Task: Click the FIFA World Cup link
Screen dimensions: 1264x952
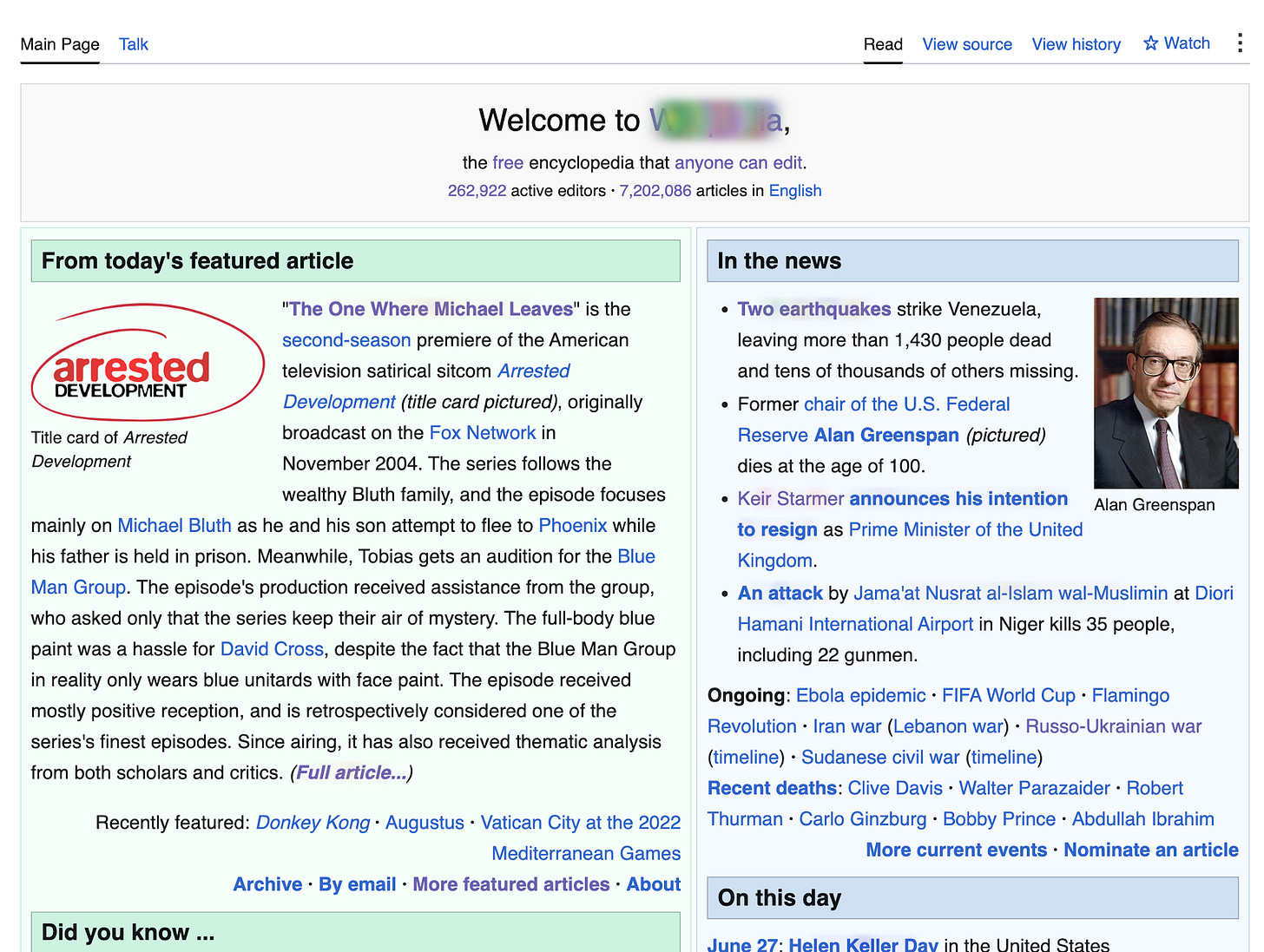Action: click(x=1009, y=696)
